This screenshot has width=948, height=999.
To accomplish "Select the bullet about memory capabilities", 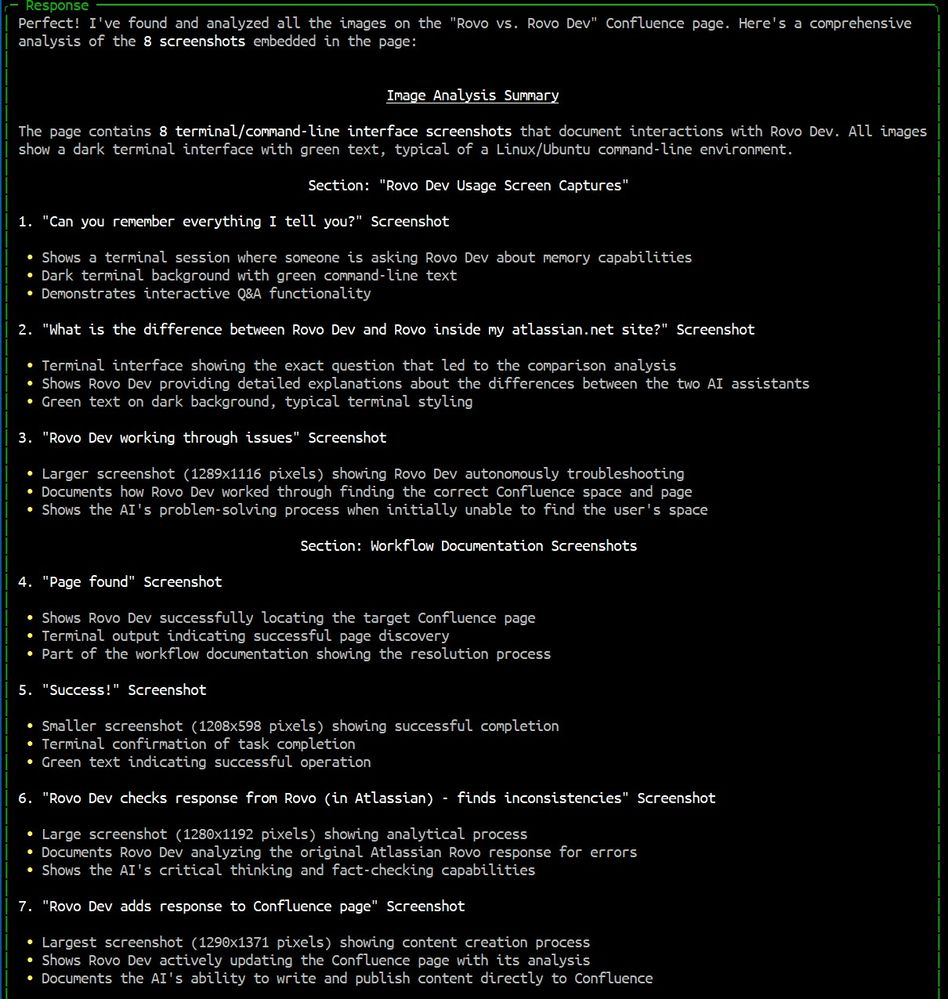I will click(364, 257).
